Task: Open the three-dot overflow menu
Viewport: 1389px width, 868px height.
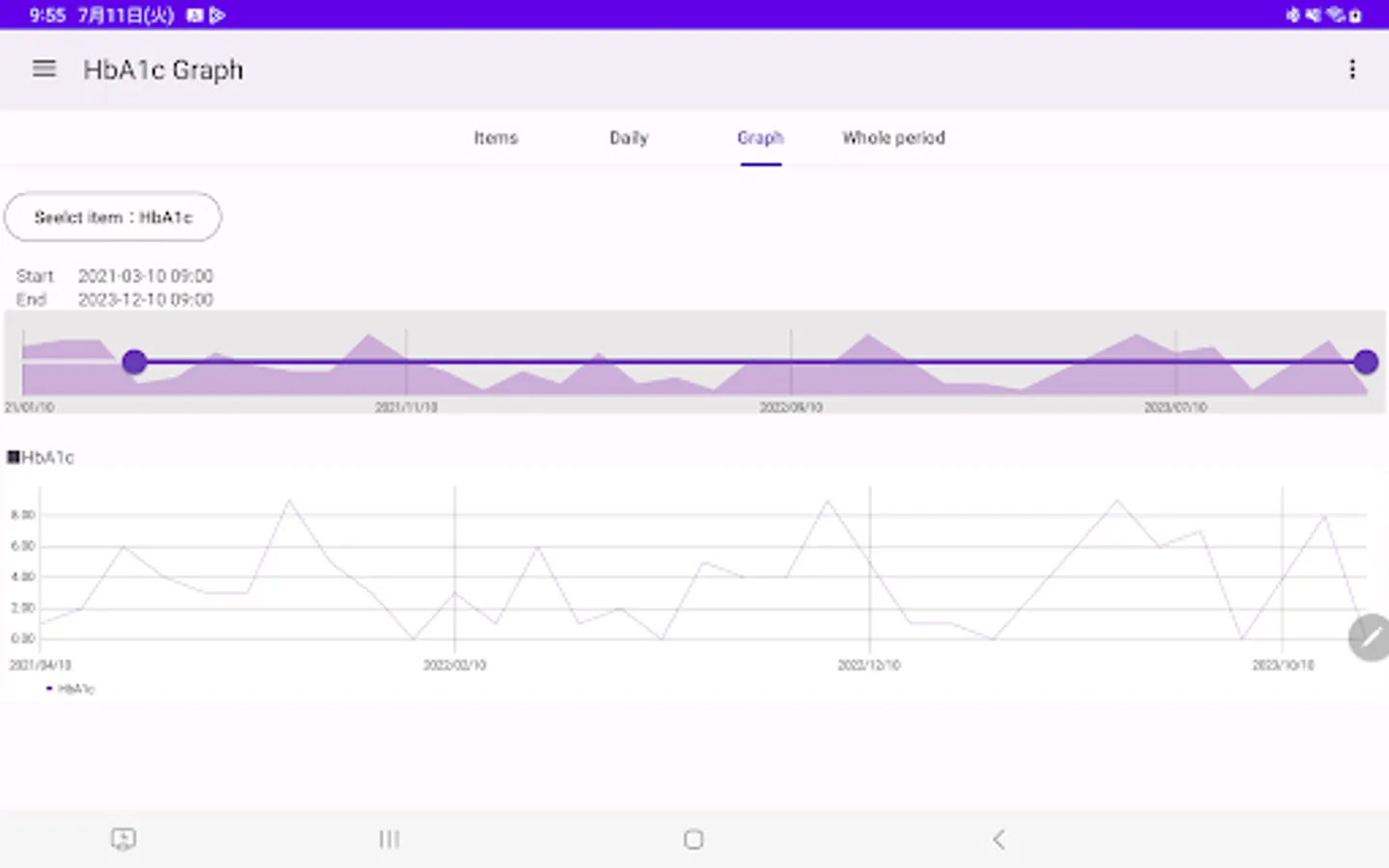Action: click(1352, 68)
